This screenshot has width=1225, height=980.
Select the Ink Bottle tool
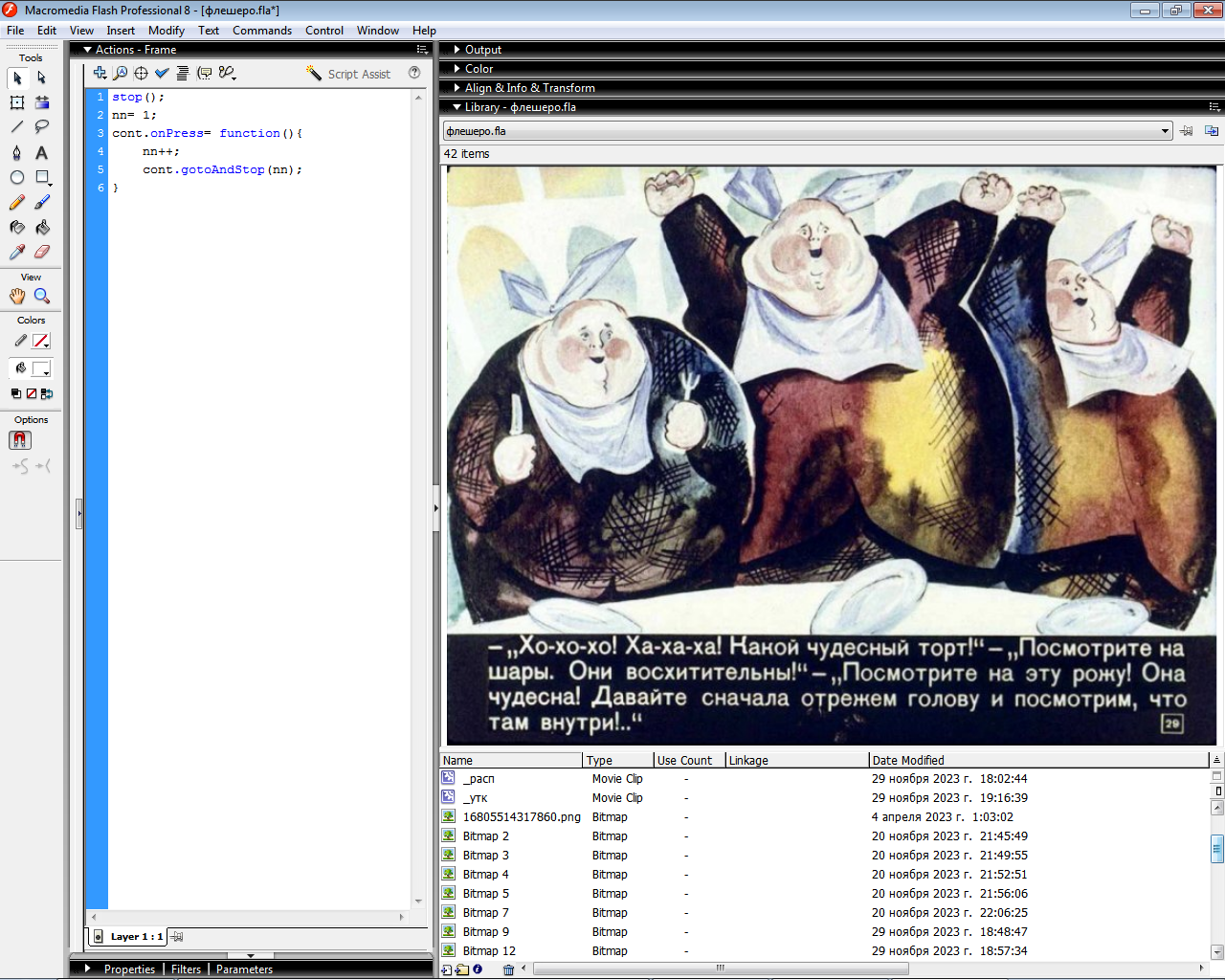pyautogui.click(x=17, y=227)
